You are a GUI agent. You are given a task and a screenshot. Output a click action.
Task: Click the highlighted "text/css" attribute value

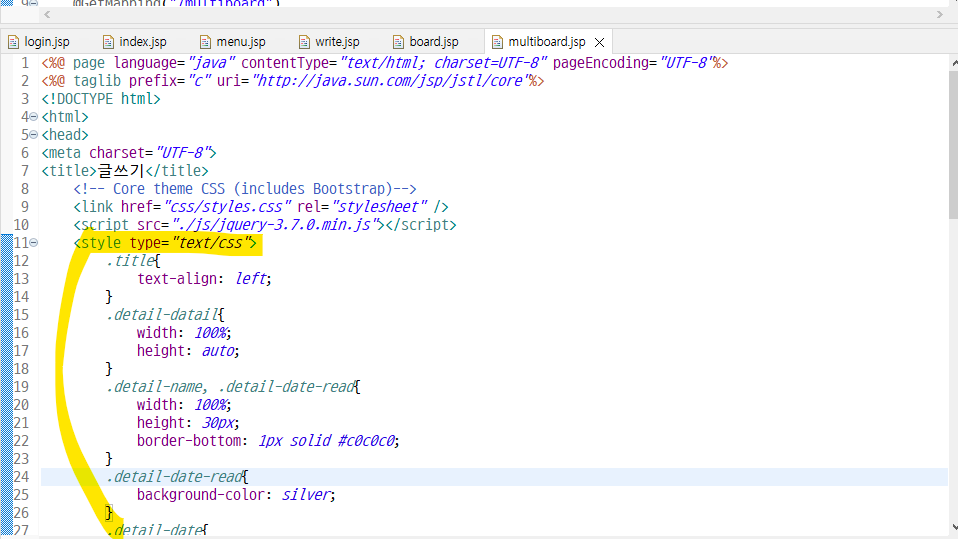[210, 243]
